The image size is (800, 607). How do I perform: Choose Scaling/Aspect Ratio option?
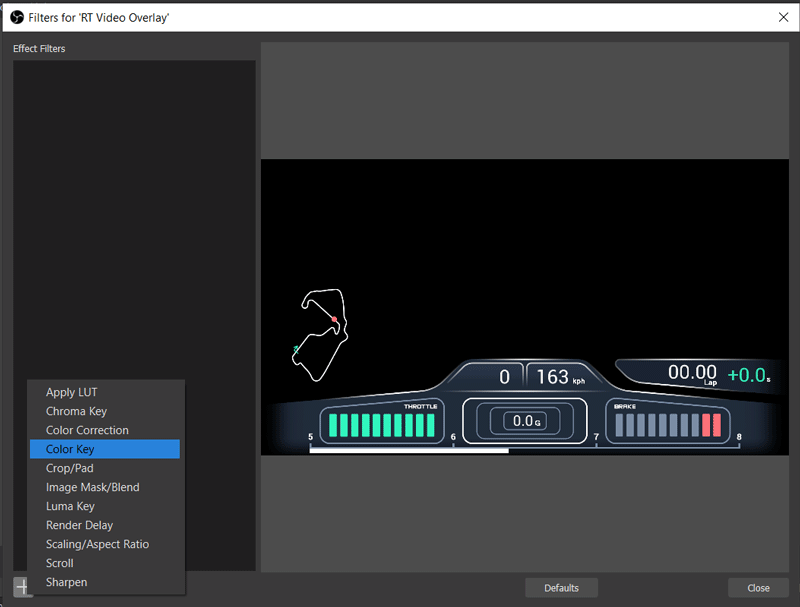tap(97, 544)
